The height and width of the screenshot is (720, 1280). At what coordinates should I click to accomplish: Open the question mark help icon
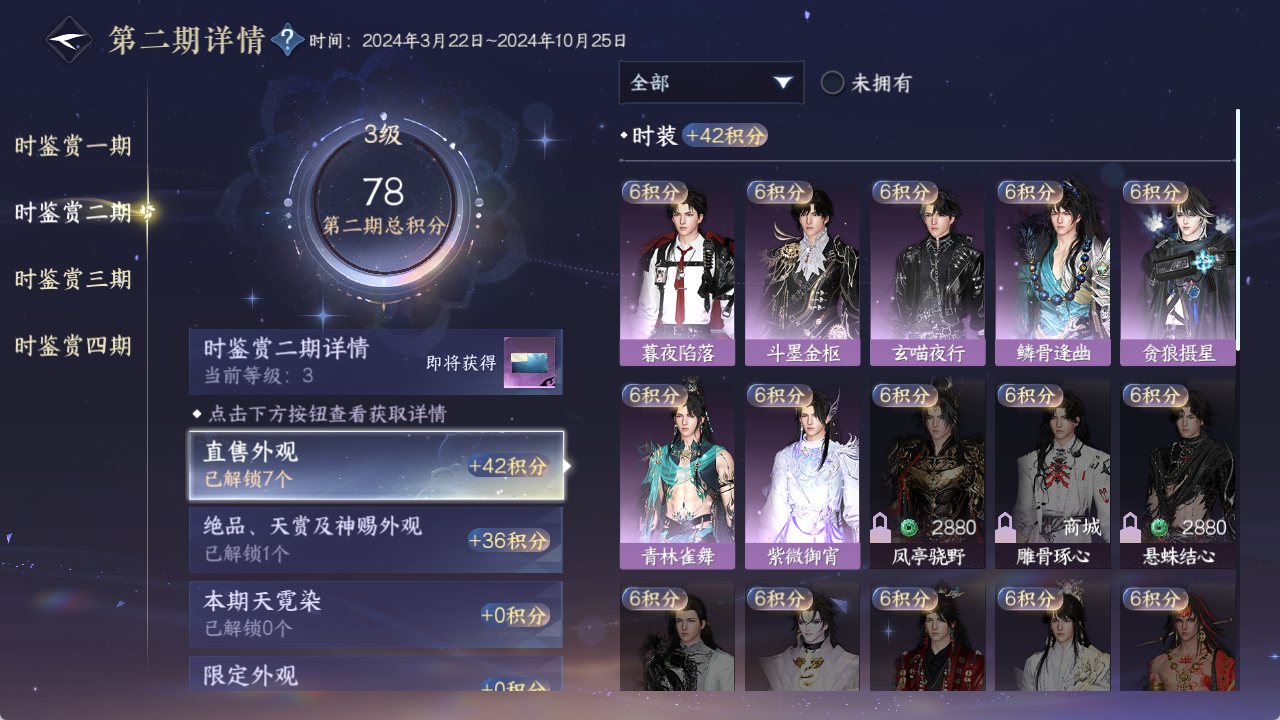[288, 40]
